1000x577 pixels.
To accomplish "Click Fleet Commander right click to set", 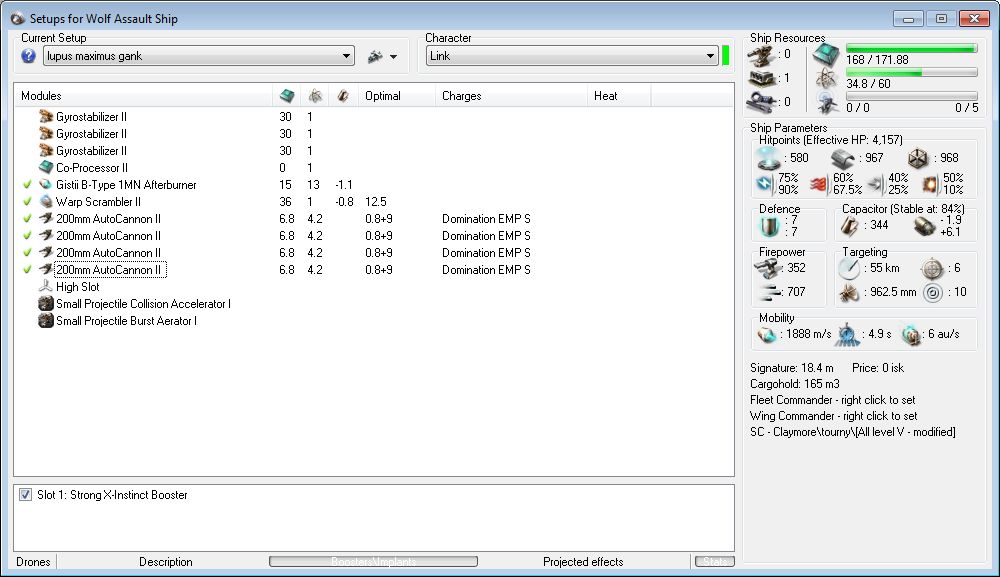I will (x=833, y=400).
